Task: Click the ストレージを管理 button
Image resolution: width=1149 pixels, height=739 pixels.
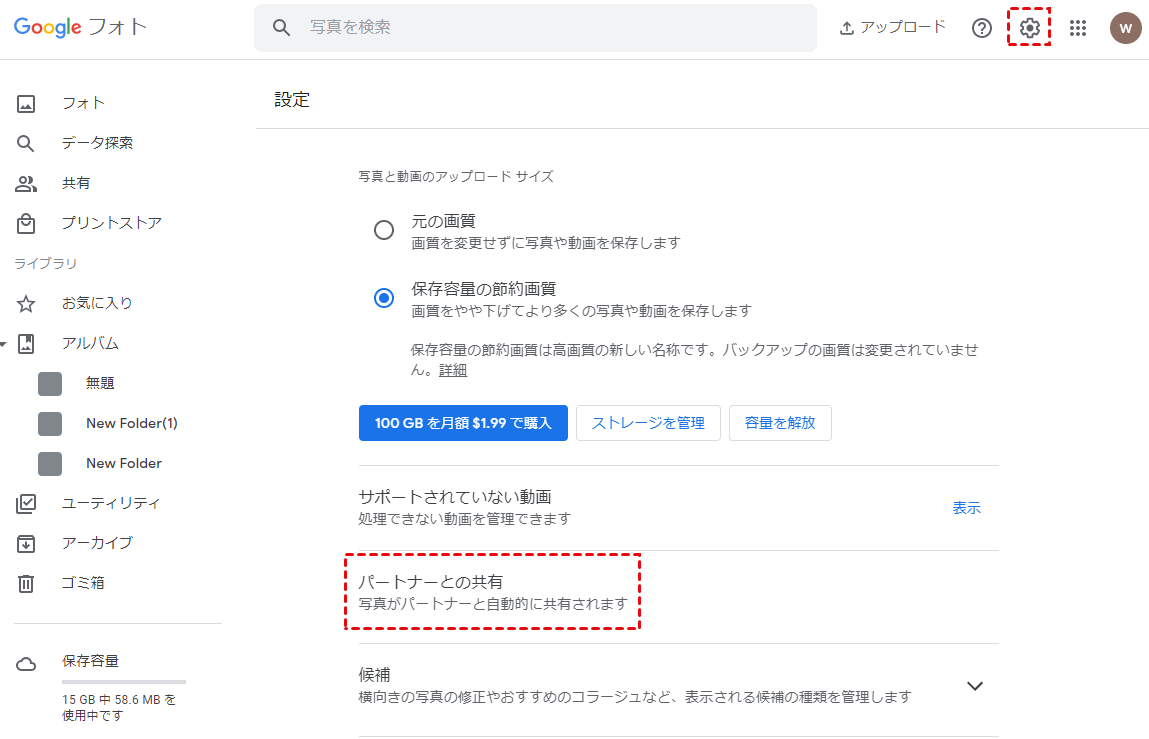Action: (x=648, y=423)
